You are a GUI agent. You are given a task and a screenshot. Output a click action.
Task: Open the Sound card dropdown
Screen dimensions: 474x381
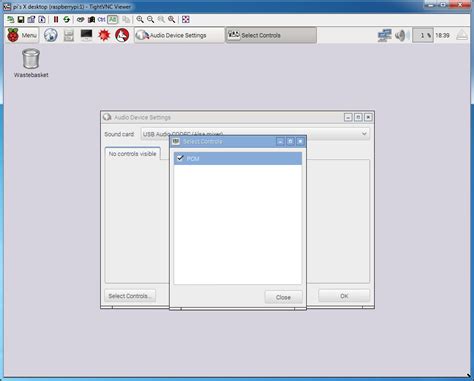(255, 134)
